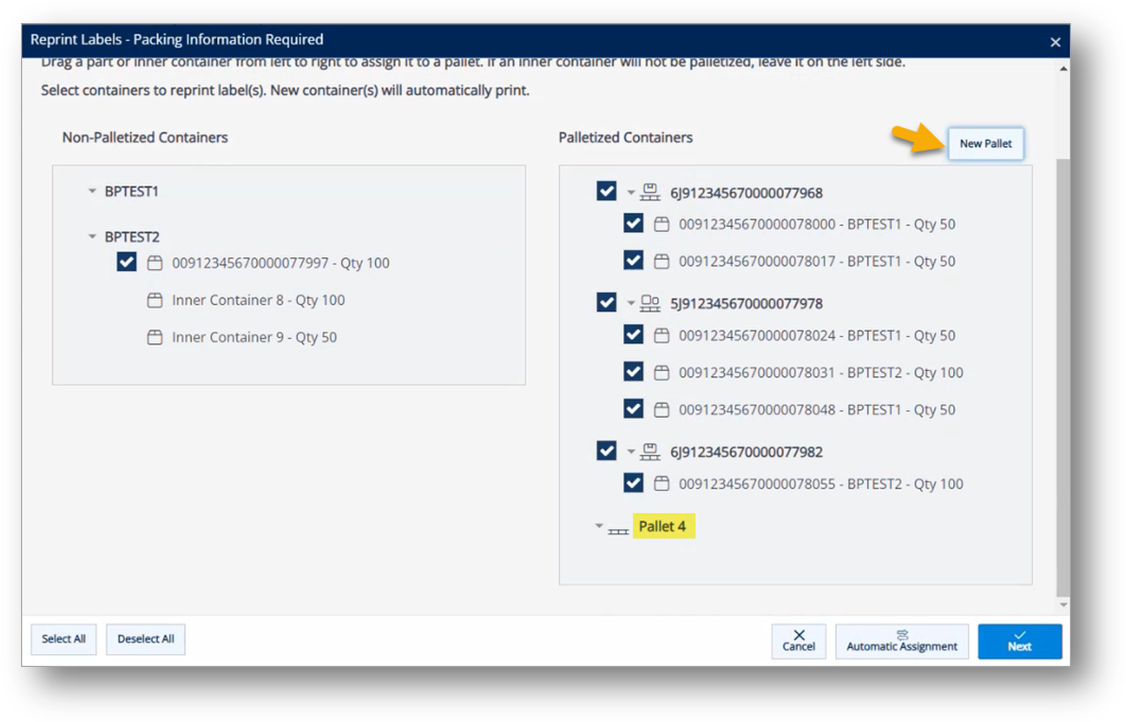
Task: Toggle checkbox for 00912345670000078048 container
Action: click(633, 409)
